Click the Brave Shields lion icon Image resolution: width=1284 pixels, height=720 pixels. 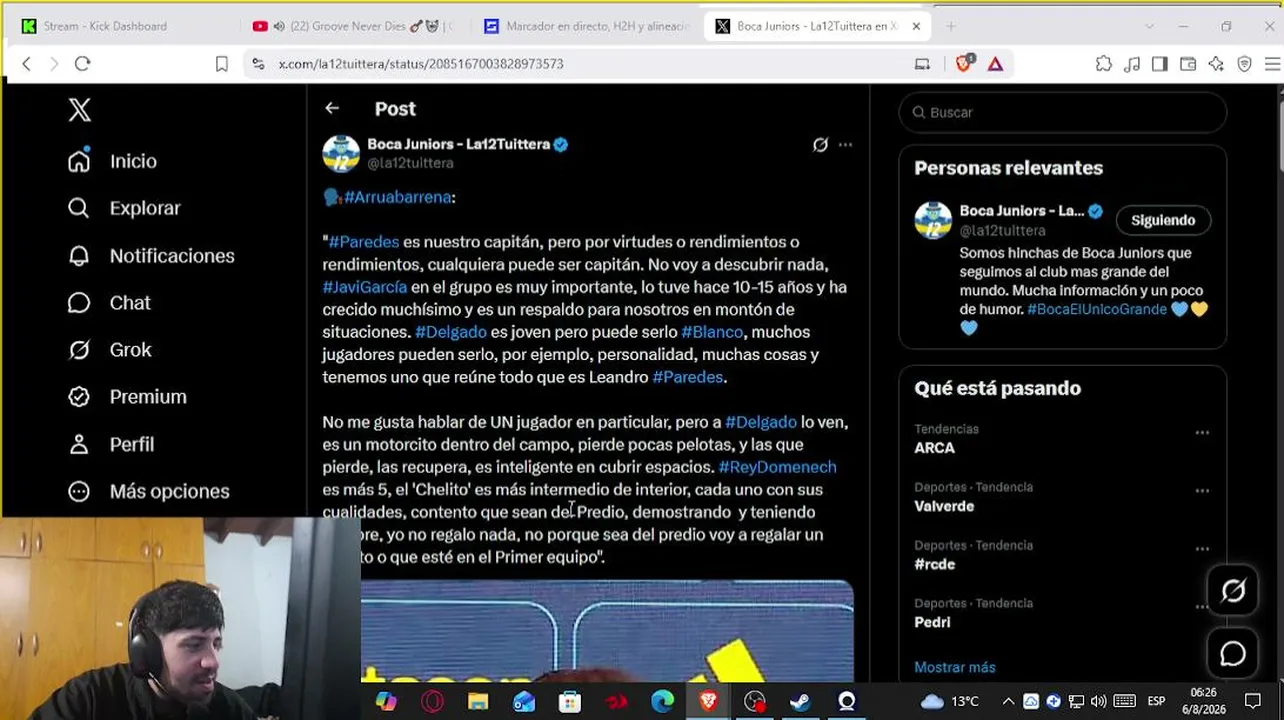coord(964,64)
